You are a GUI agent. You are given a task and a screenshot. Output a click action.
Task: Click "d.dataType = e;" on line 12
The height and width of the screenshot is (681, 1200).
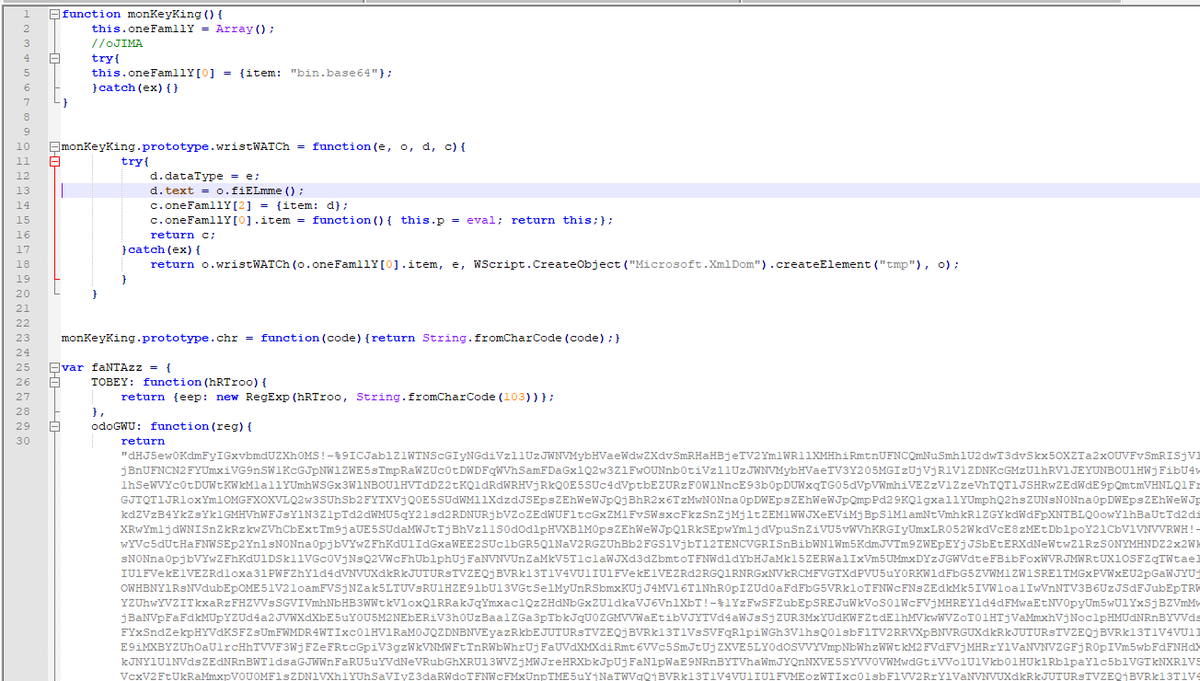[205, 176]
